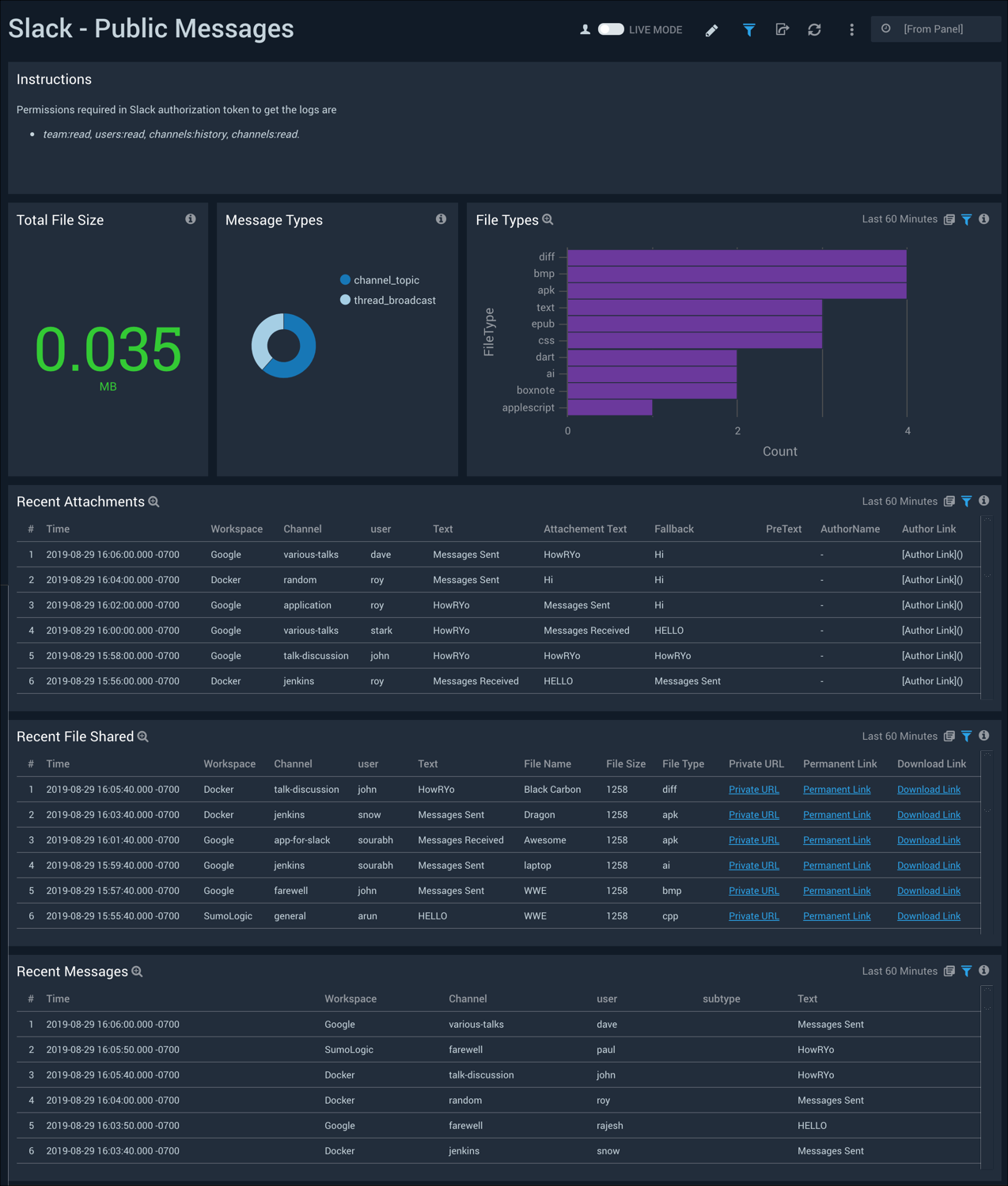Click the refresh dashboard icon
This screenshot has width=1008, height=1186.
click(x=814, y=29)
